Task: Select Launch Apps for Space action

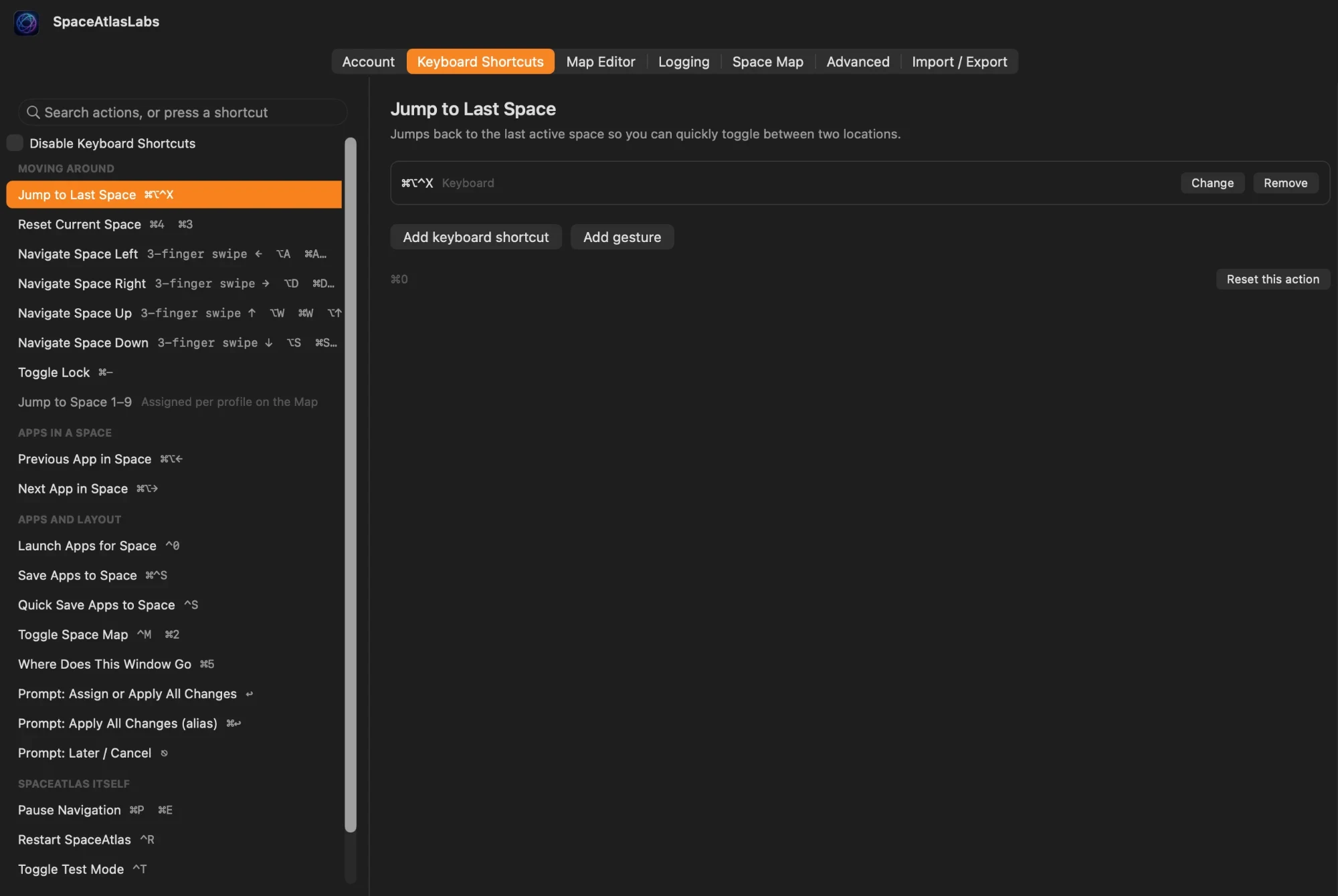Action: 174,546
